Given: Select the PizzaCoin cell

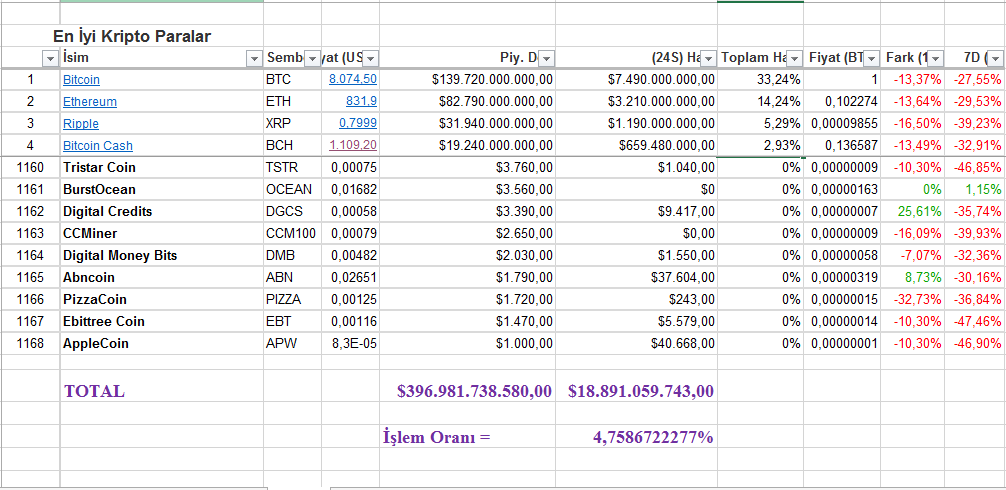Looking at the screenshot, I should pyautogui.click(x=162, y=299).
